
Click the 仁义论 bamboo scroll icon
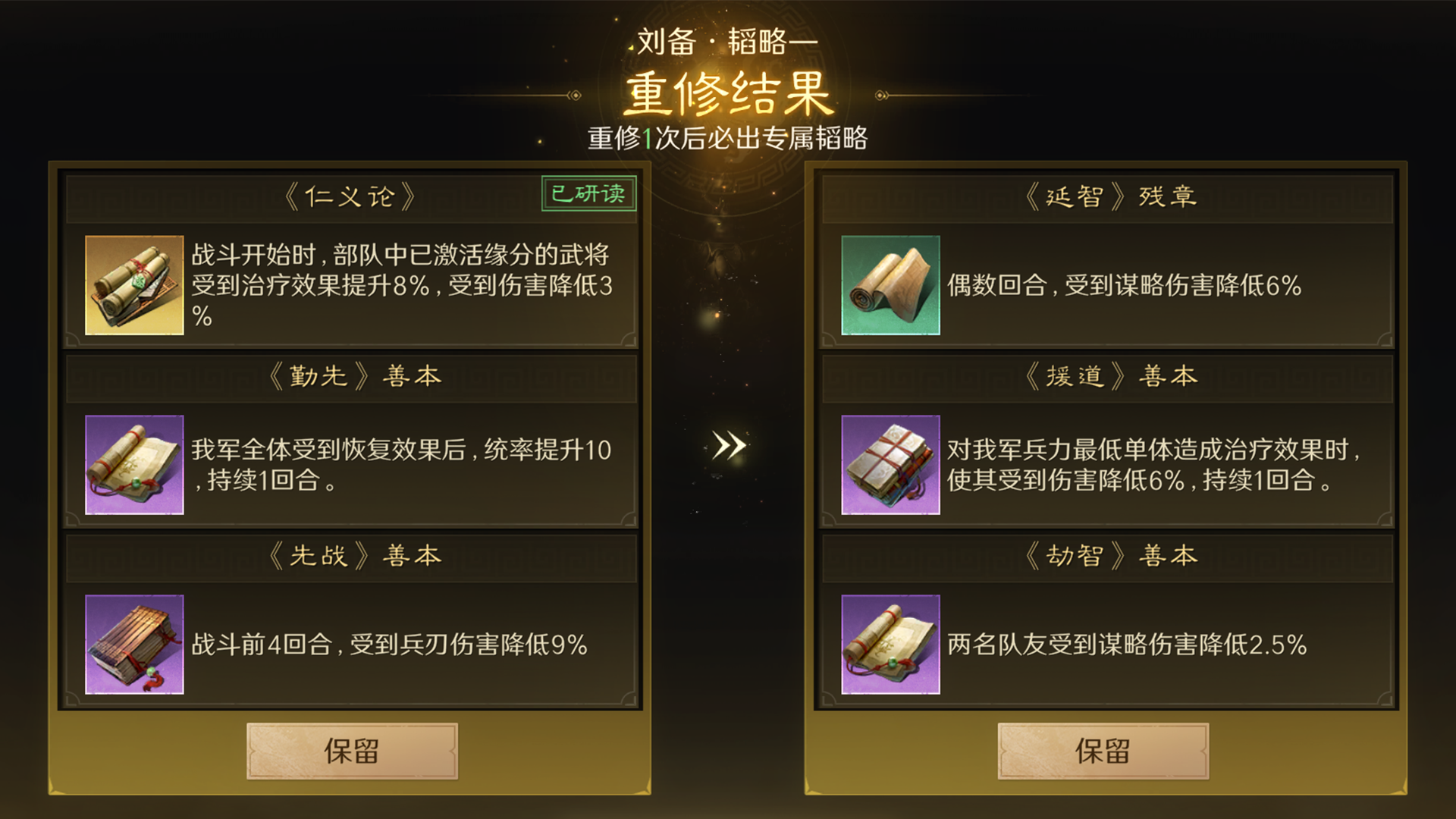tap(134, 285)
